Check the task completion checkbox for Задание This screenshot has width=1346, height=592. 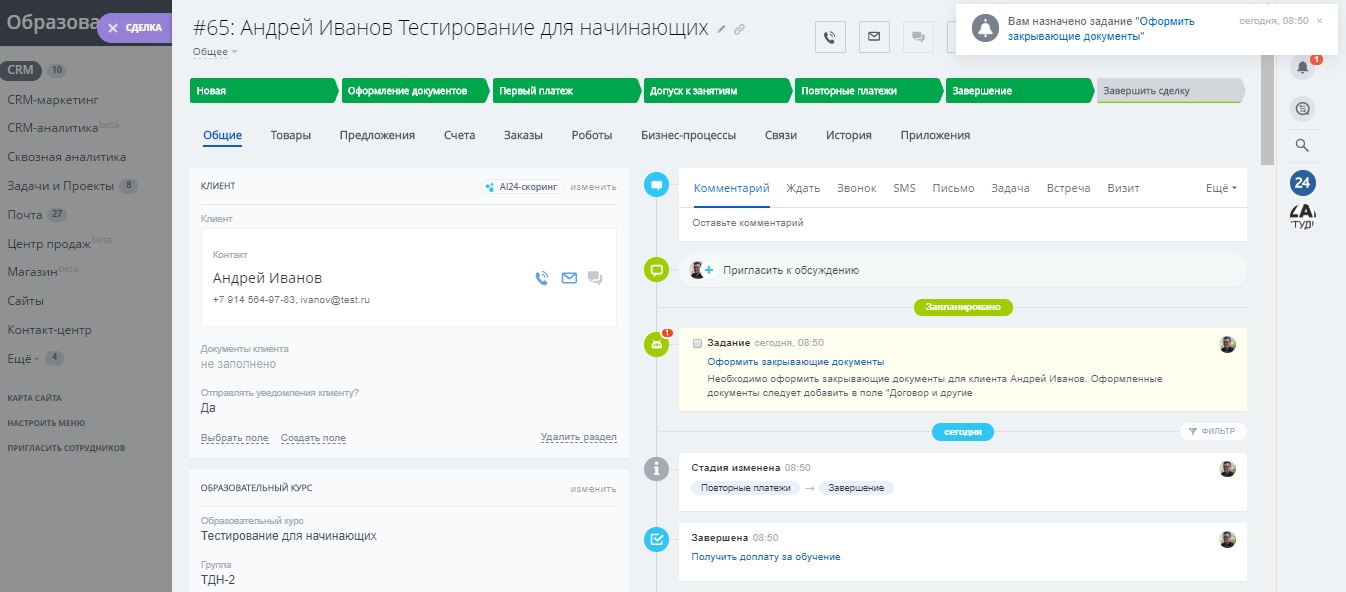tap(697, 343)
